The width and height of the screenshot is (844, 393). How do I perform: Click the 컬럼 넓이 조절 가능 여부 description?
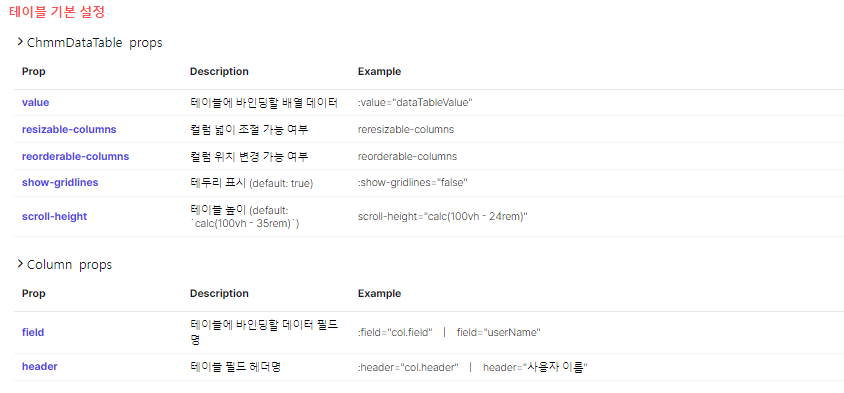[x=249, y=130]
